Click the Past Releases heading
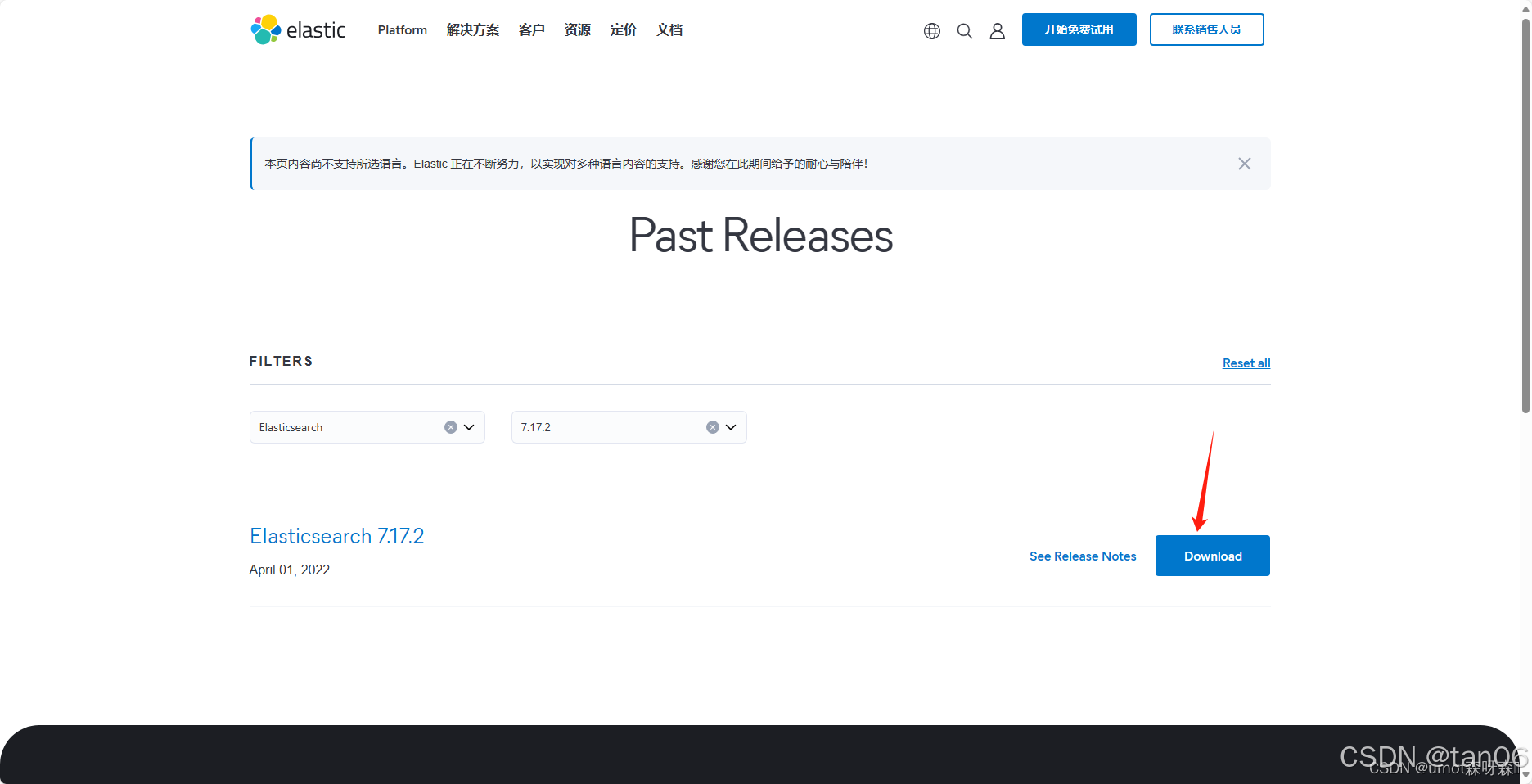This screenshot has height=784, width=1532. 761,236
